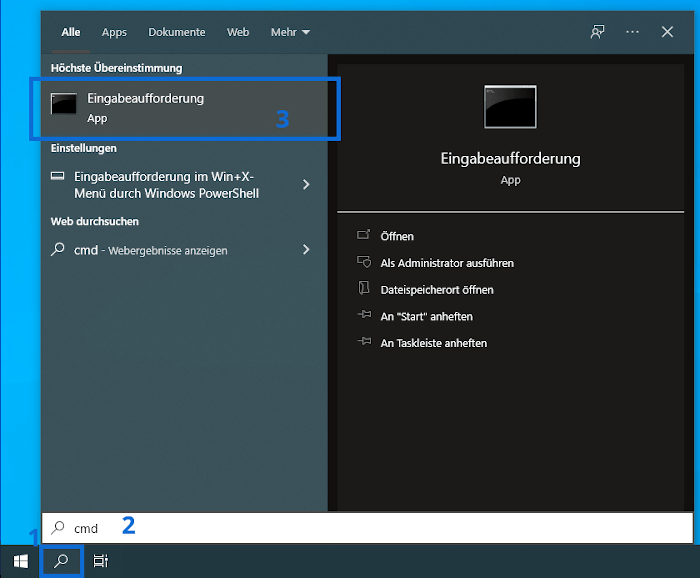The width and height of the screenshot is (700, 578).
Task: Switch to the Dokumente tab
Action: [177, 32]
